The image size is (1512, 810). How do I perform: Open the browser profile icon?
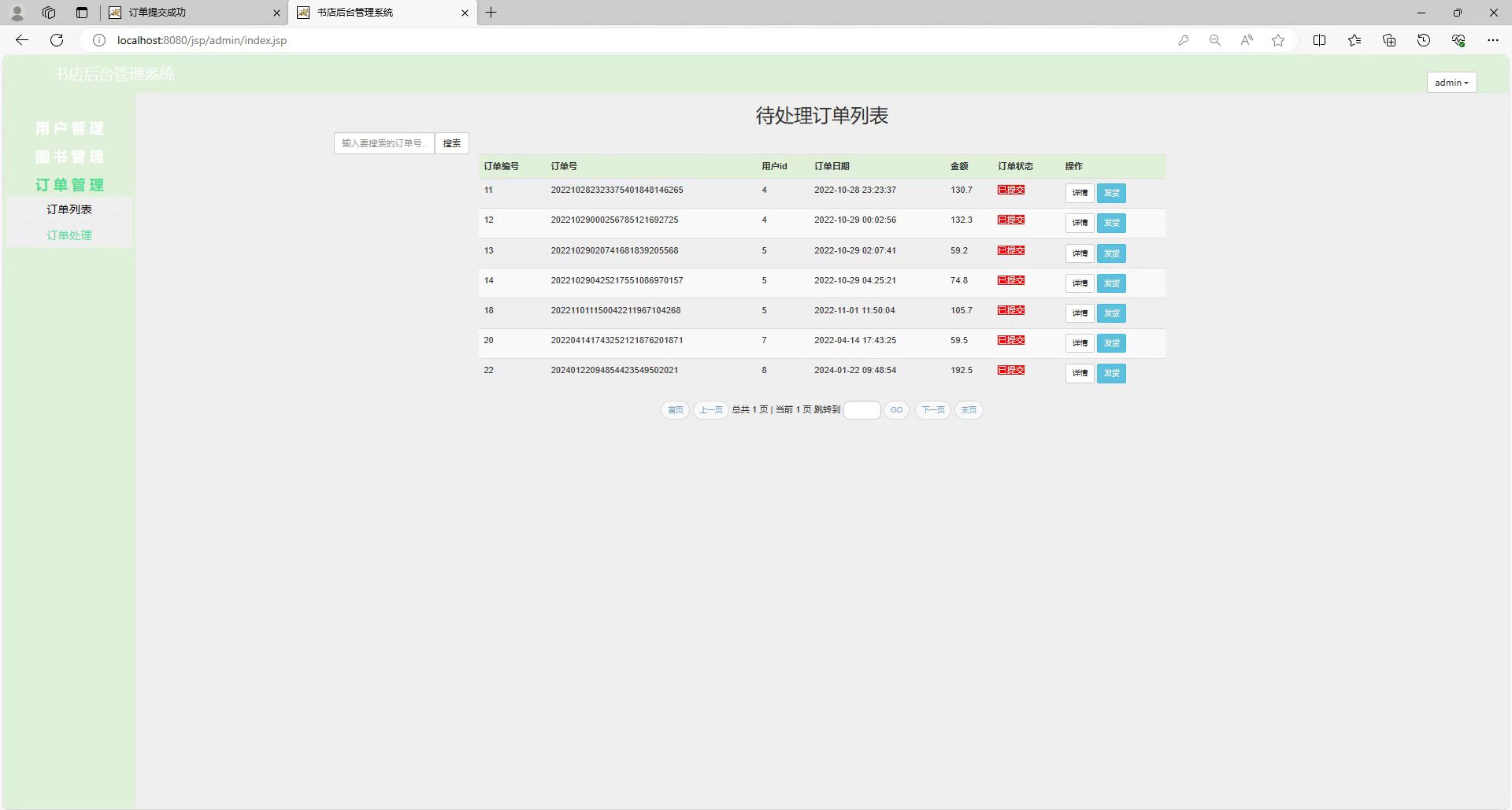pos(17,13)
